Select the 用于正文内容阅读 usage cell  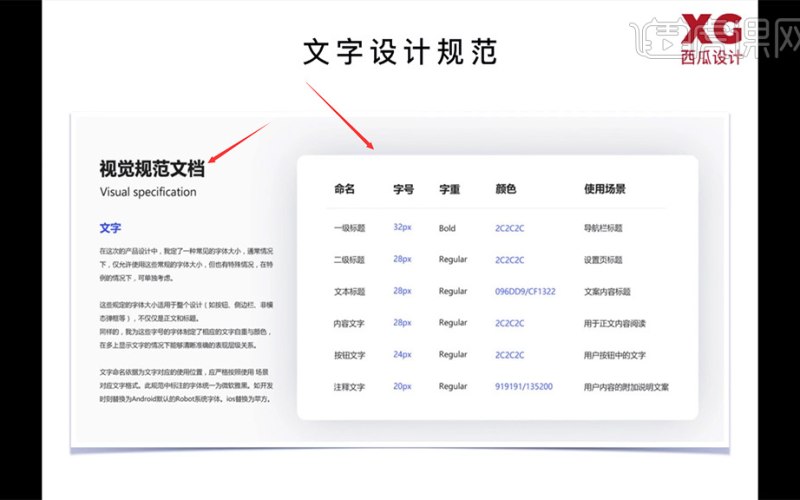[x=615, y=323]
